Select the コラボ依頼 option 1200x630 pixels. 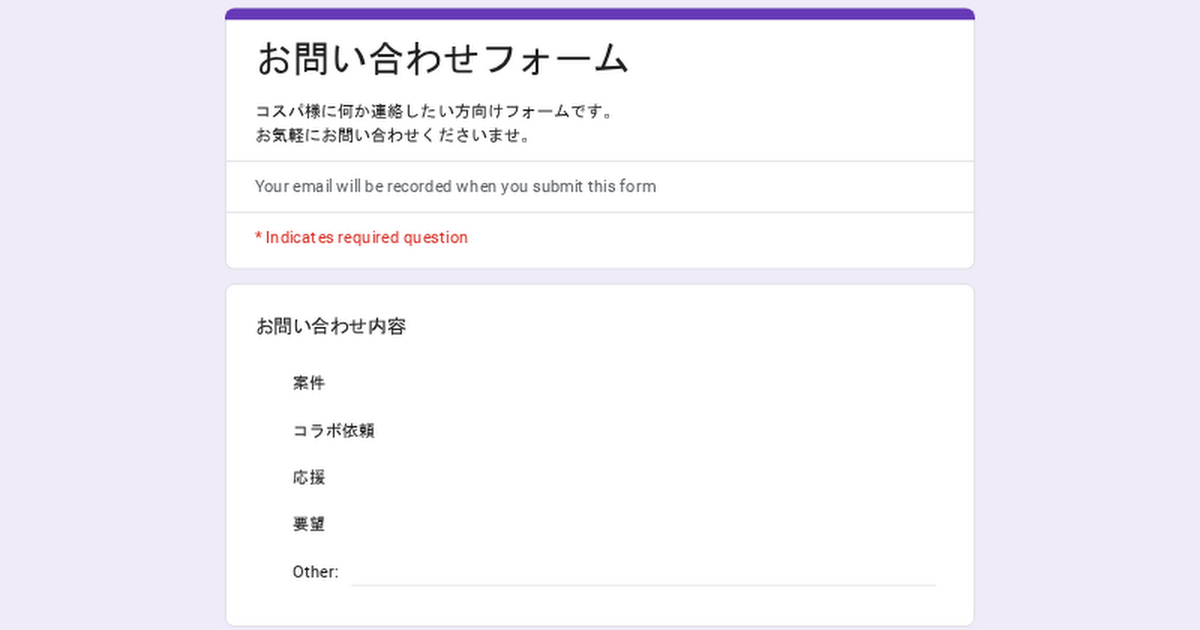coord(333,431)
